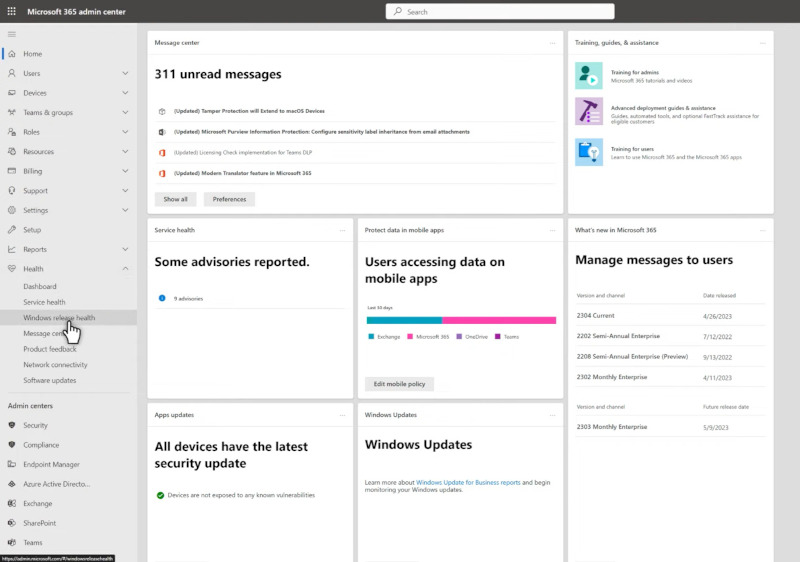This screenshot has width=800, height=562.
Task: Click the Compliance shield icon
Action: (x=12, y=445)
